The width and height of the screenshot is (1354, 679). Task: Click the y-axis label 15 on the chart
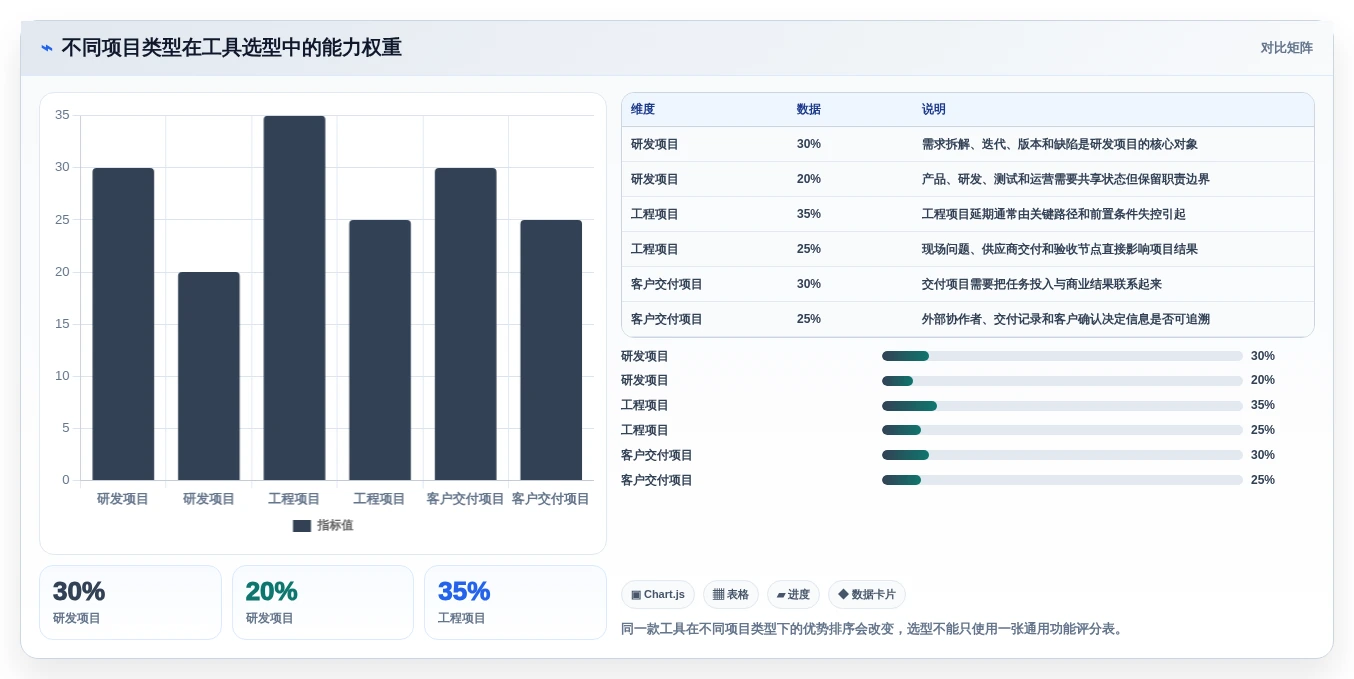click(x=62, y=324)
